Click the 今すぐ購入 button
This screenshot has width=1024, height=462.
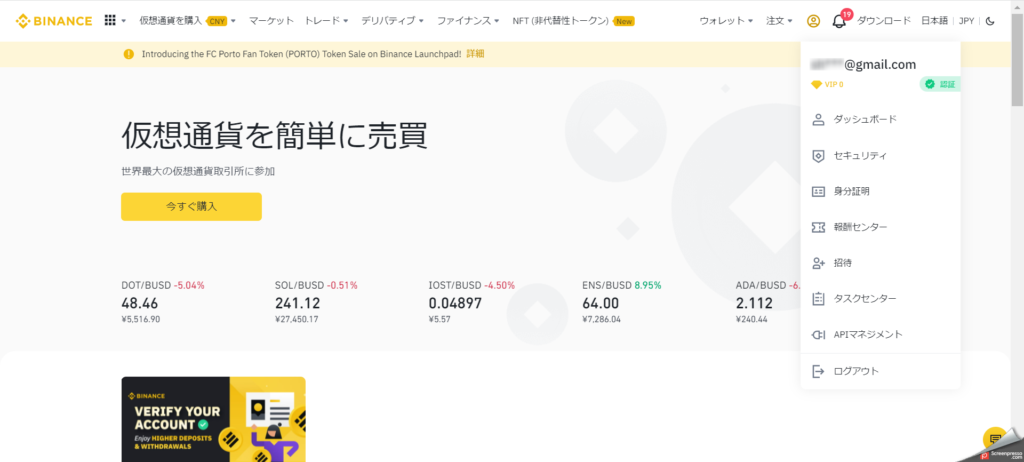(191, 206)
